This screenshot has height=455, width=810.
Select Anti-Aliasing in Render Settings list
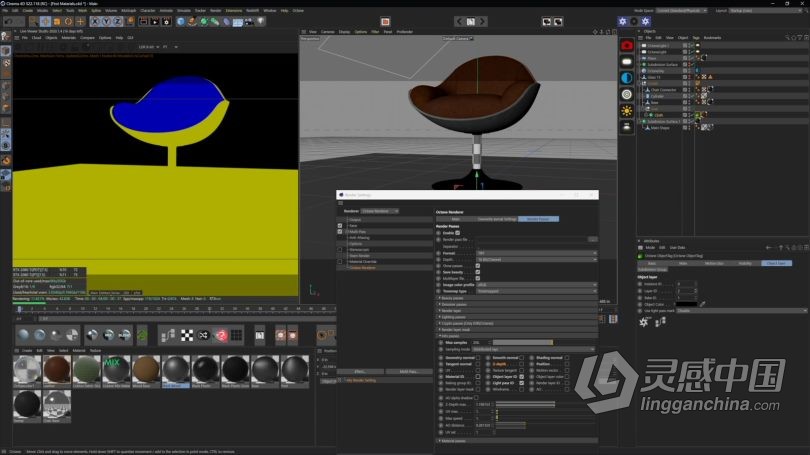coord(359,238)
